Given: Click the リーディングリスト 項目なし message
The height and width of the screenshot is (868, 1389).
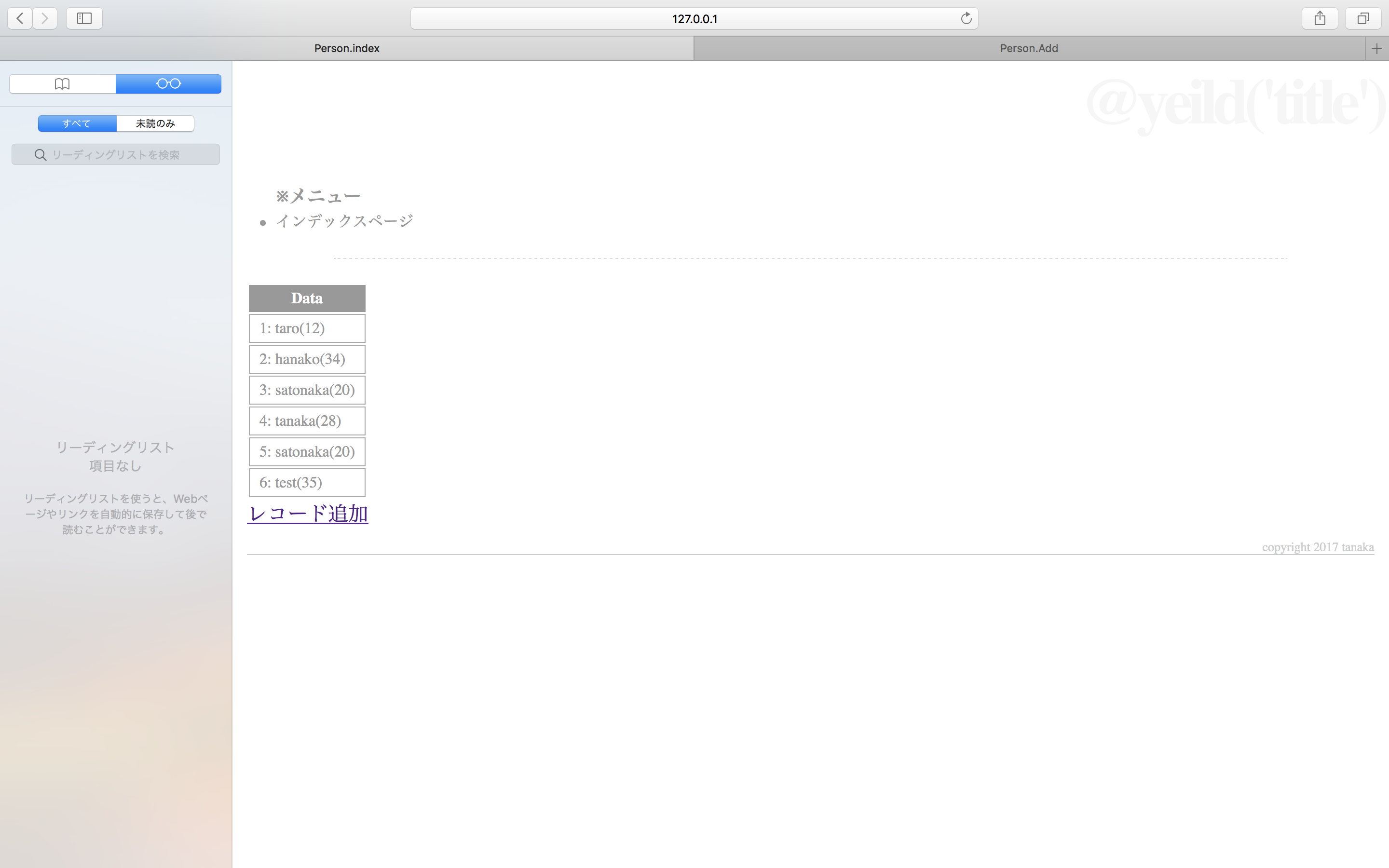Looking at the screenshot, I should click(115, 456).
